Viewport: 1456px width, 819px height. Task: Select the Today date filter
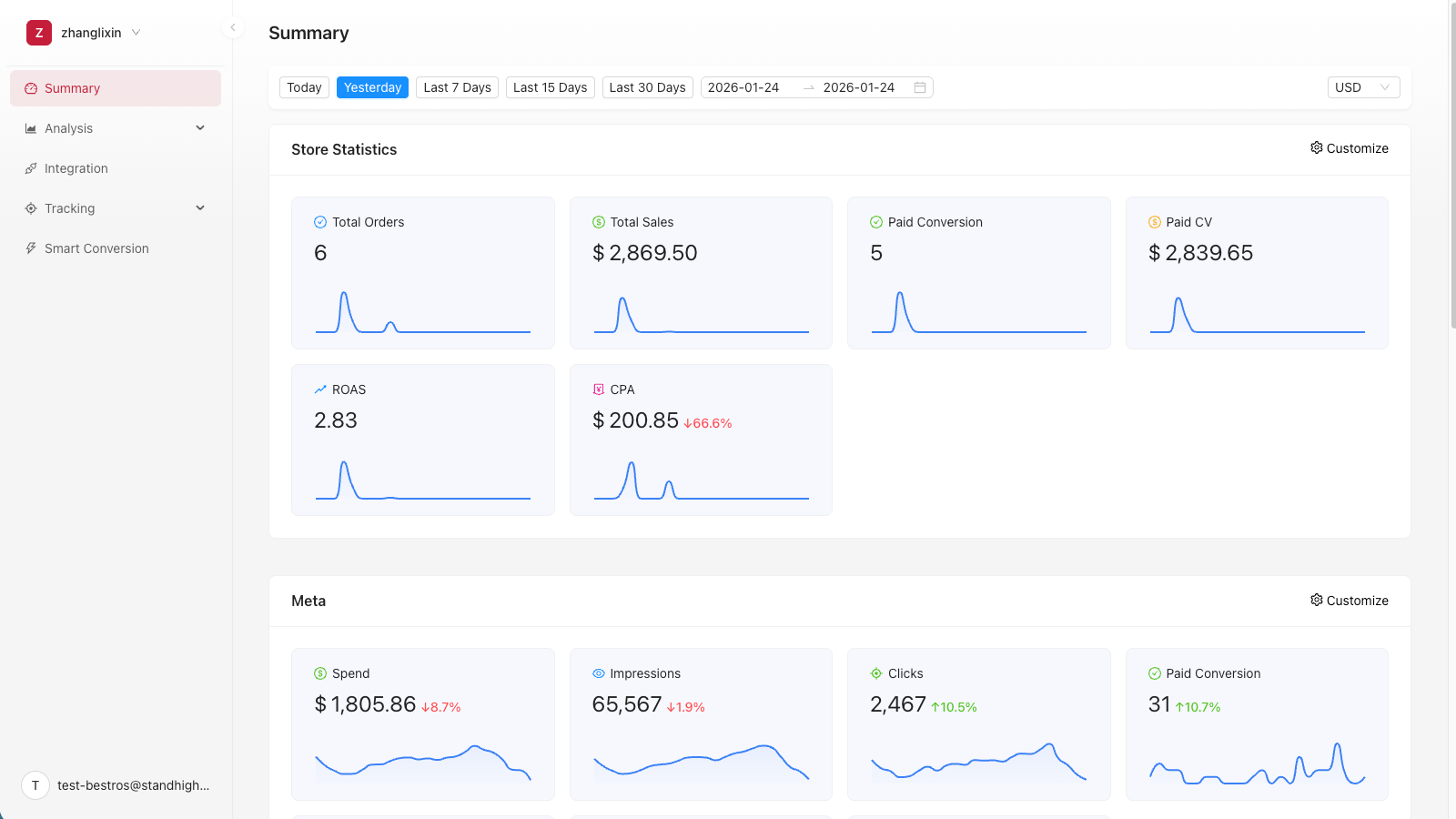click(304, 87)
